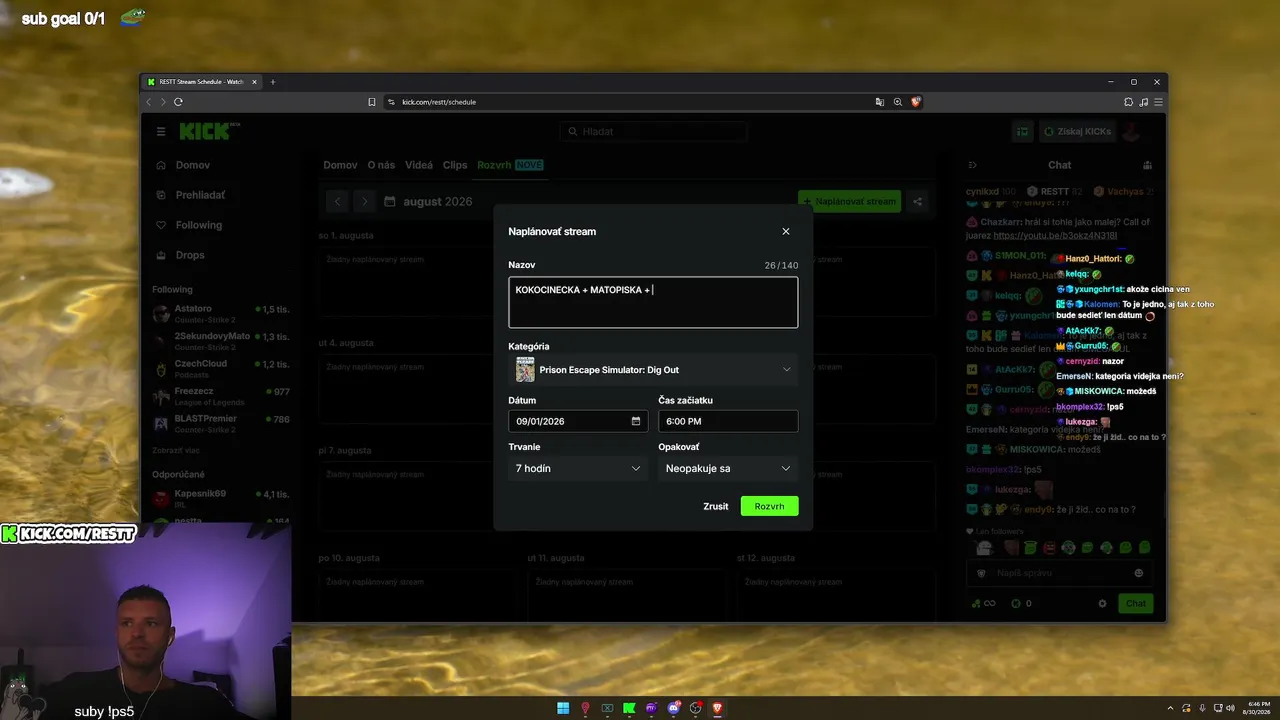Go forward in the browser

(164, 102)
